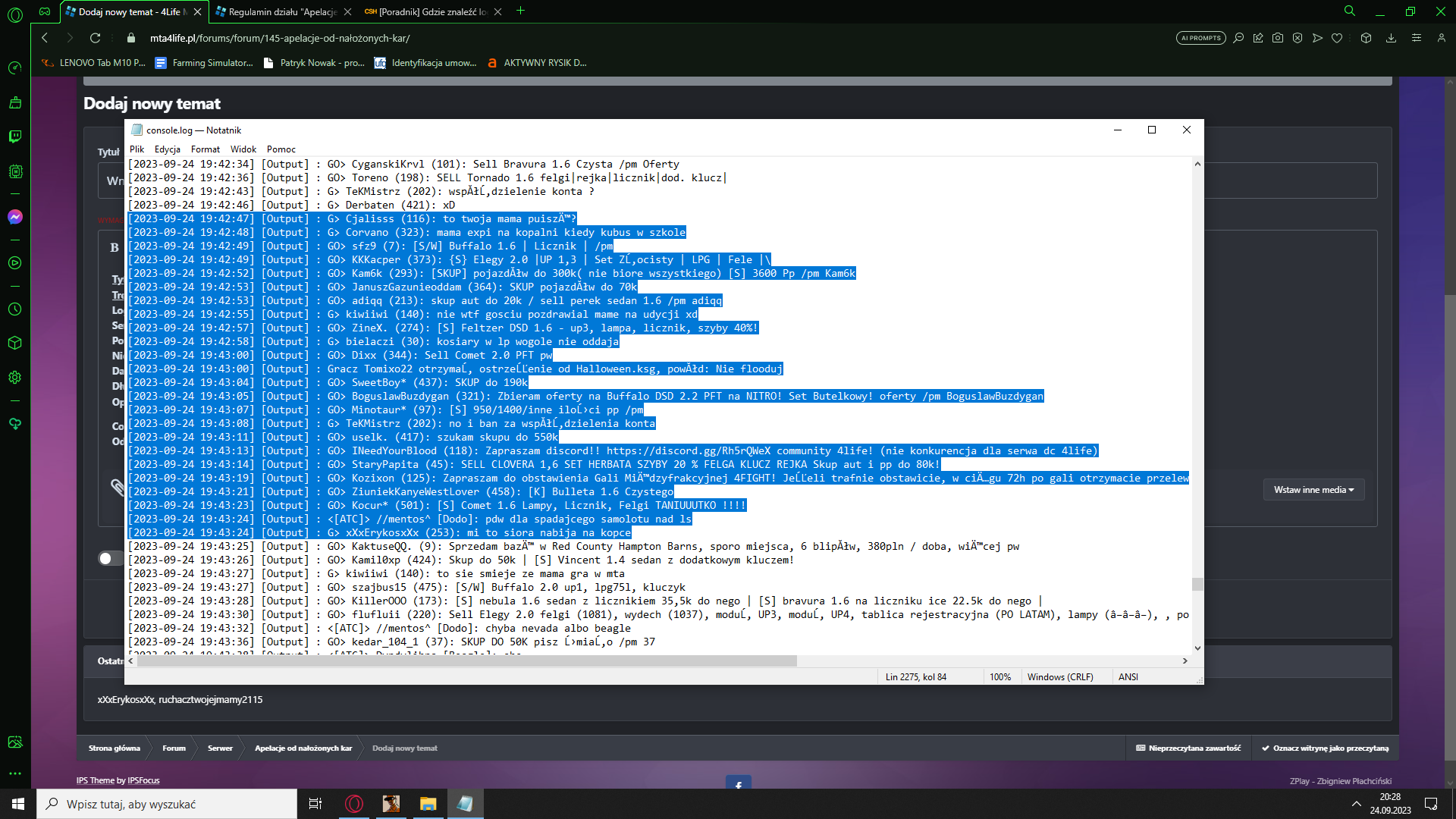Screen dimensions: 1456x819
Task: Open browser downloads icon
Action: pyautogui.click(x=1391, y=38)
